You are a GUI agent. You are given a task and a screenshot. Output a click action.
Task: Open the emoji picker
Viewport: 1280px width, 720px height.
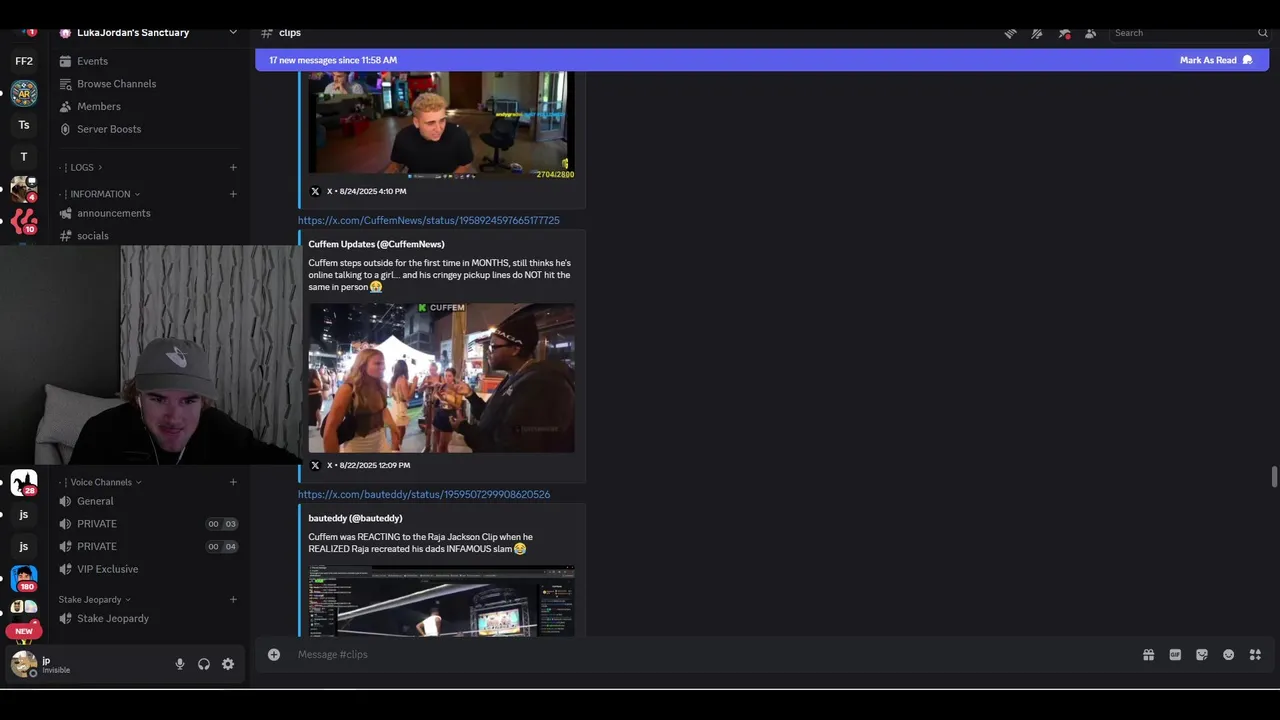[x=1228, y=655]
